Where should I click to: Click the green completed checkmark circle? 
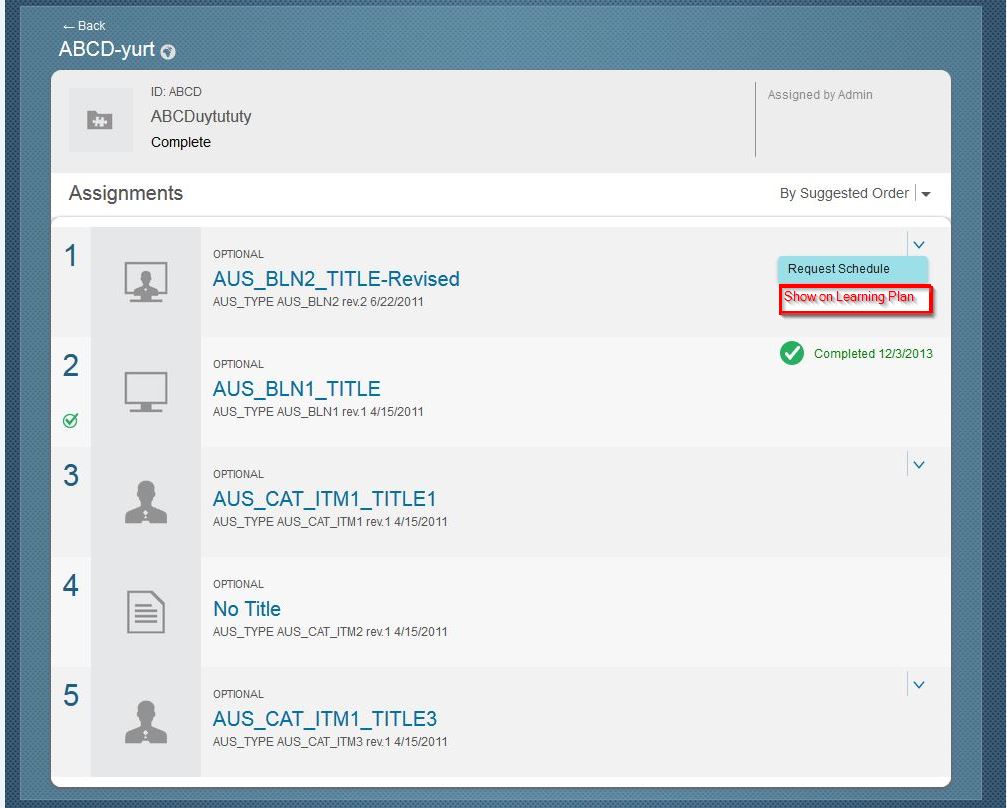(792, 353)
